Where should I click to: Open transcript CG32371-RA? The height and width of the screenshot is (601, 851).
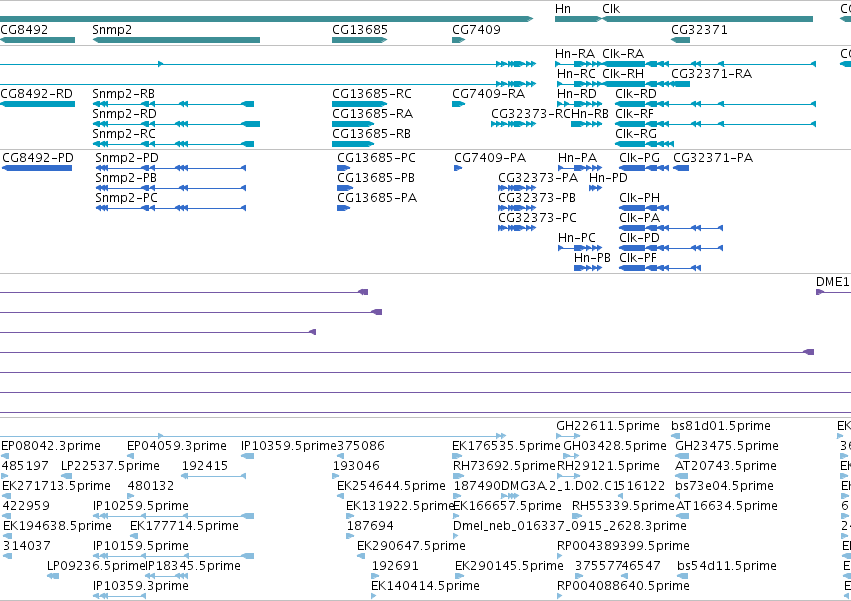pyautogui.click(x=712, y=74)
